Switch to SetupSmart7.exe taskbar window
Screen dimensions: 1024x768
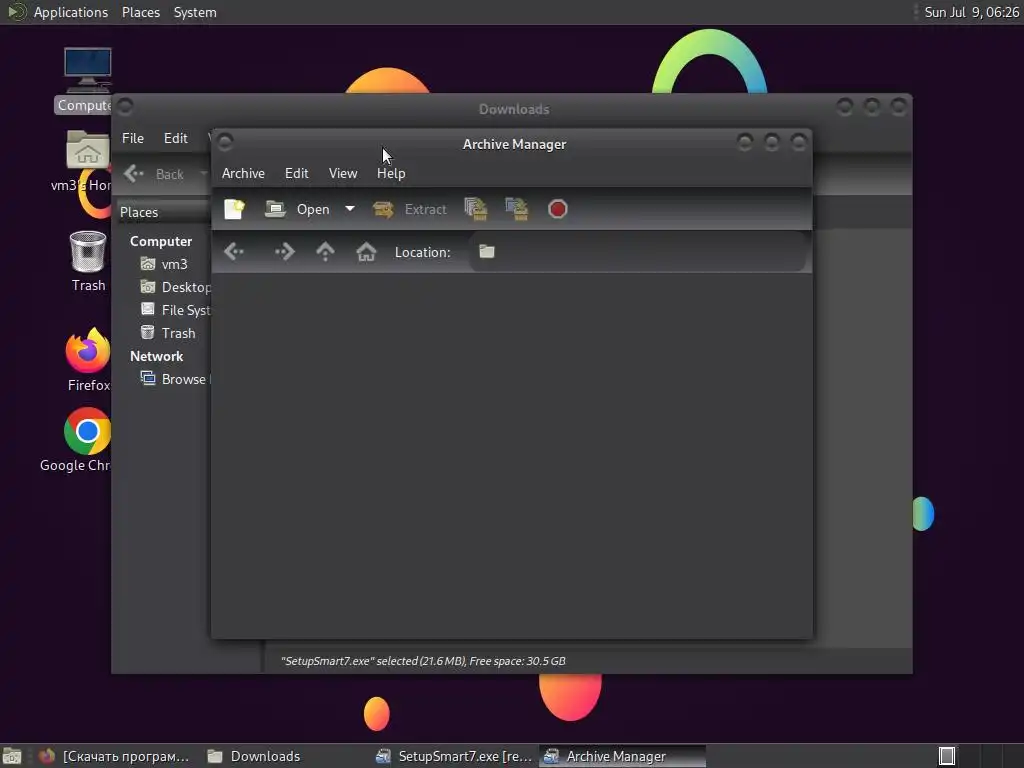coord(455,756)
